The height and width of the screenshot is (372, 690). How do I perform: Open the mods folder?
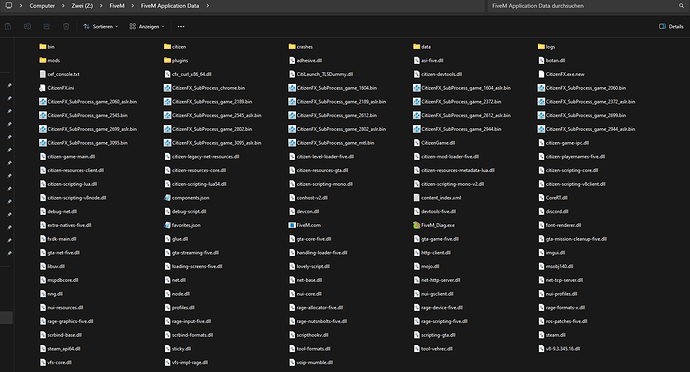(x=50, y=60)
